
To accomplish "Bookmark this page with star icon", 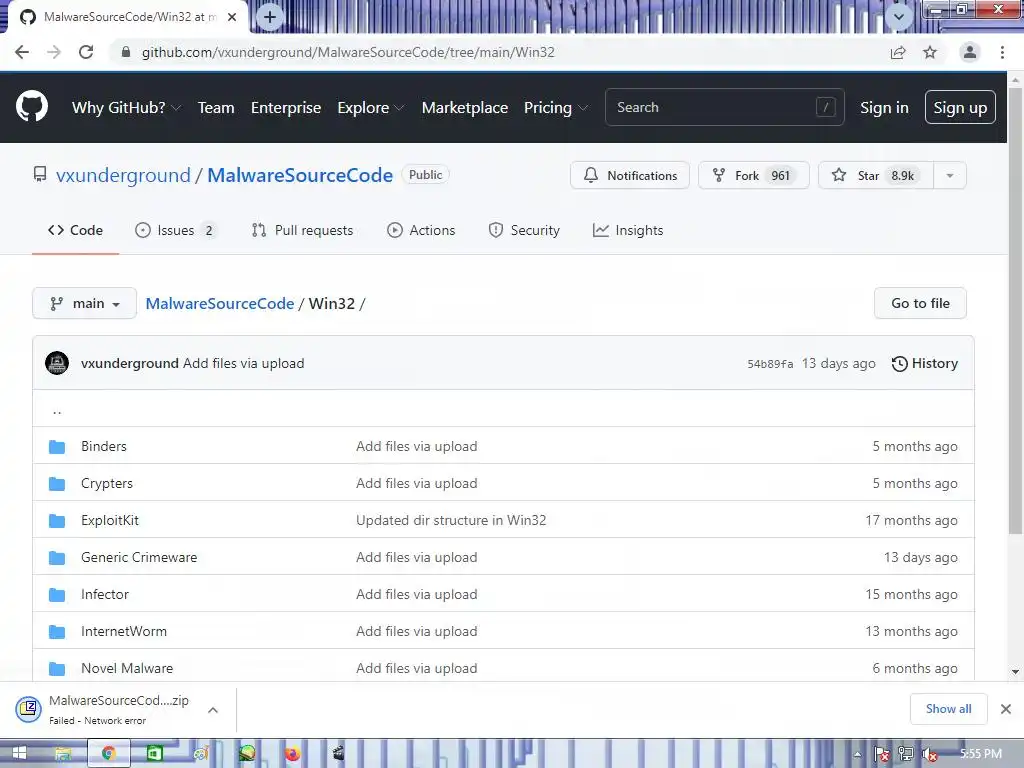I will click(930, 52).
